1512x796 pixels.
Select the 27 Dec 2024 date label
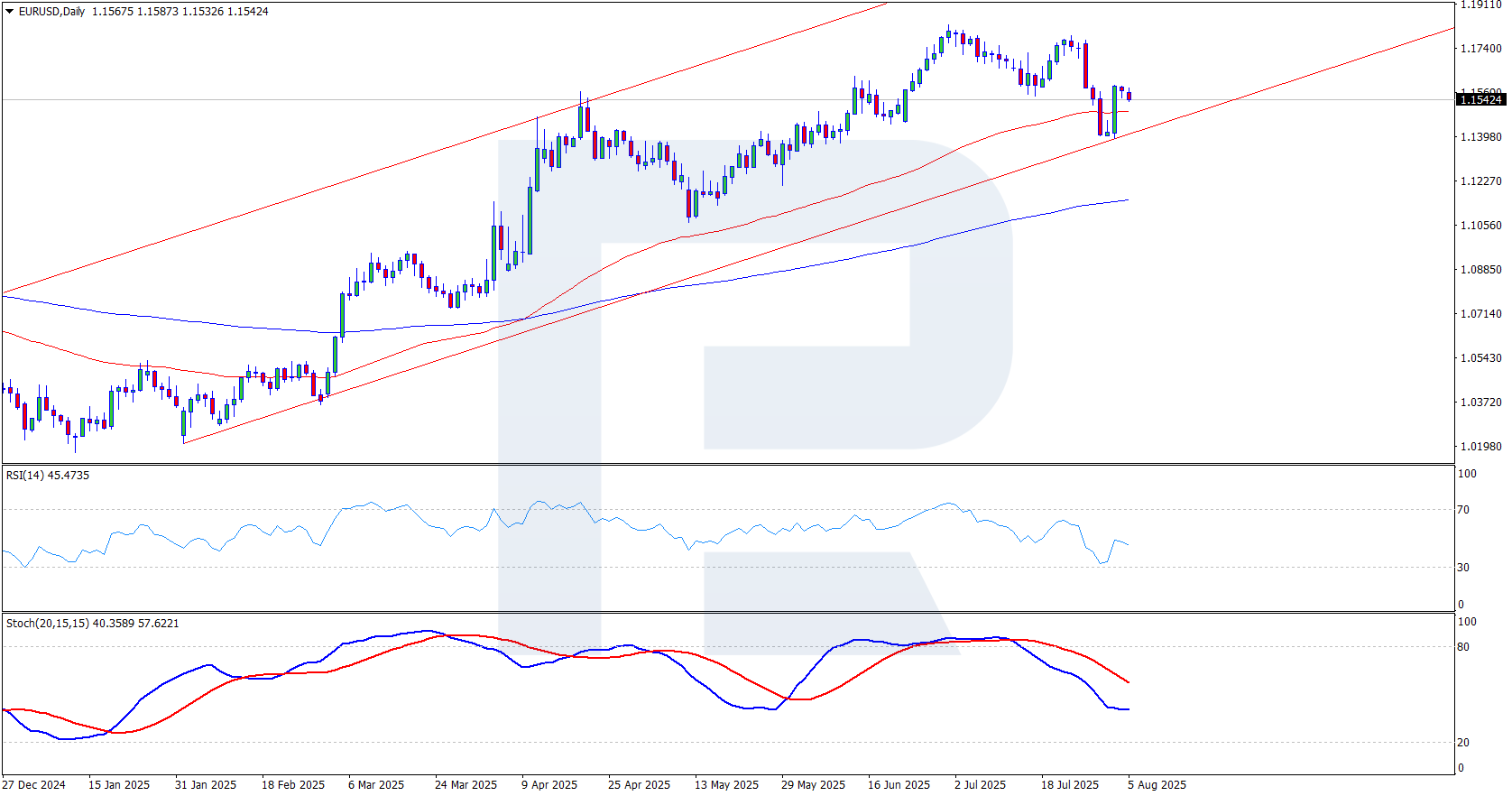click(34, 784)
